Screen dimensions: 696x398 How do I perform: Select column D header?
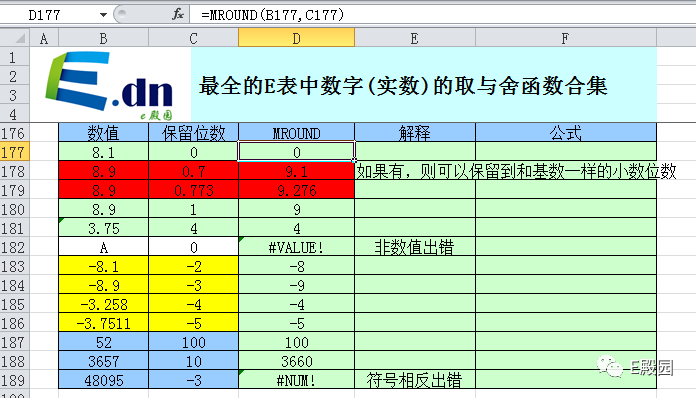point(297,38)
